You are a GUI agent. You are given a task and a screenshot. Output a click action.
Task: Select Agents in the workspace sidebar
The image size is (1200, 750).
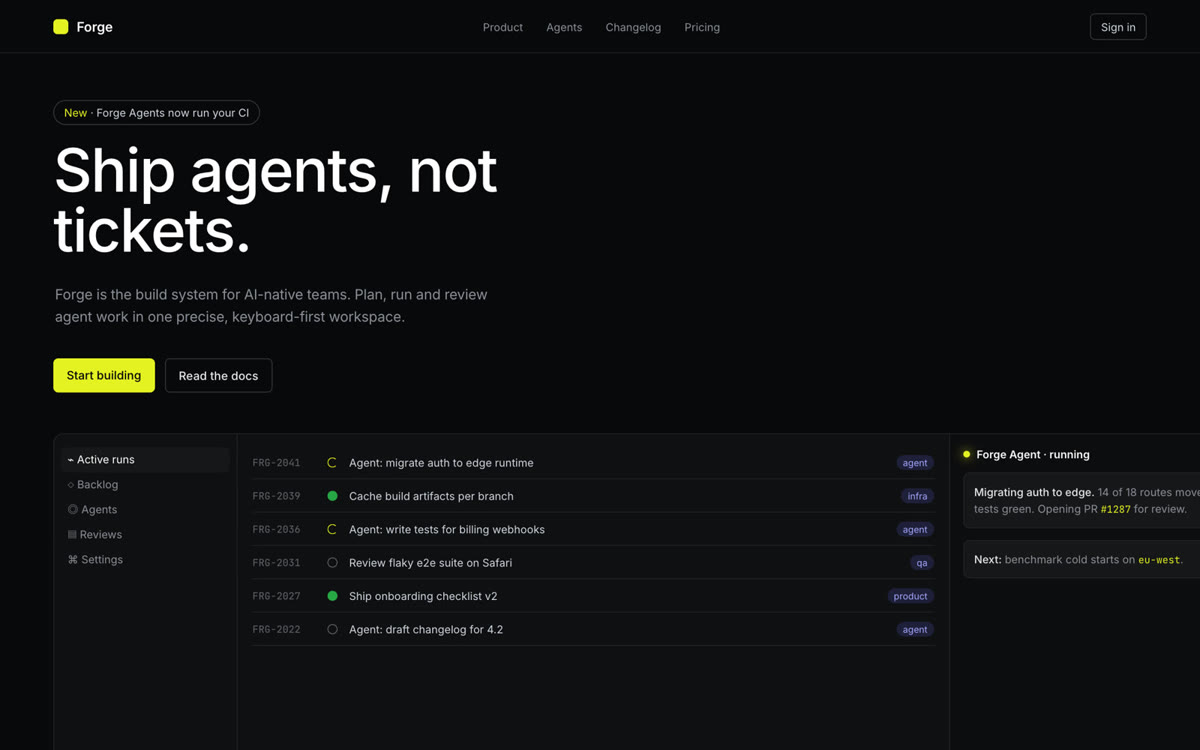pyautogui.click(x=145, y=510)
